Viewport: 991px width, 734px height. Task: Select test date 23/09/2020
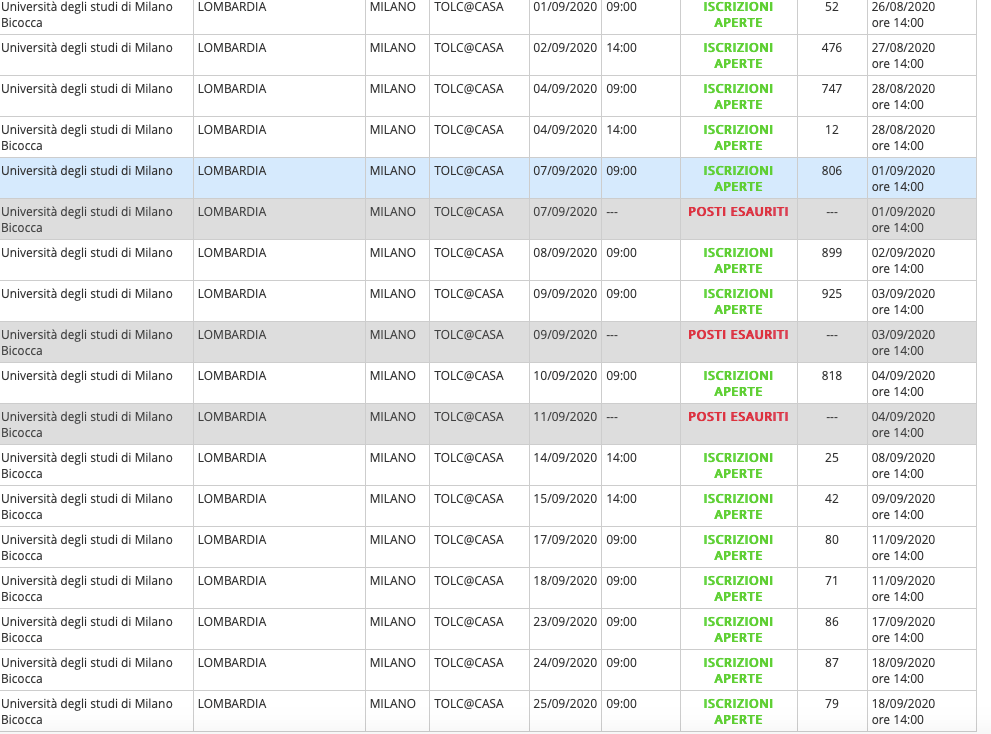[565, 622]
